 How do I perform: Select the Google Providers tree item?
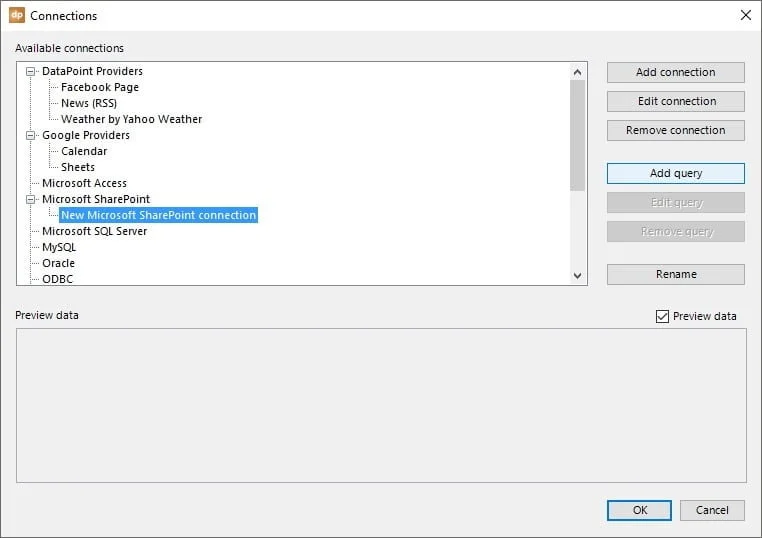86,136
